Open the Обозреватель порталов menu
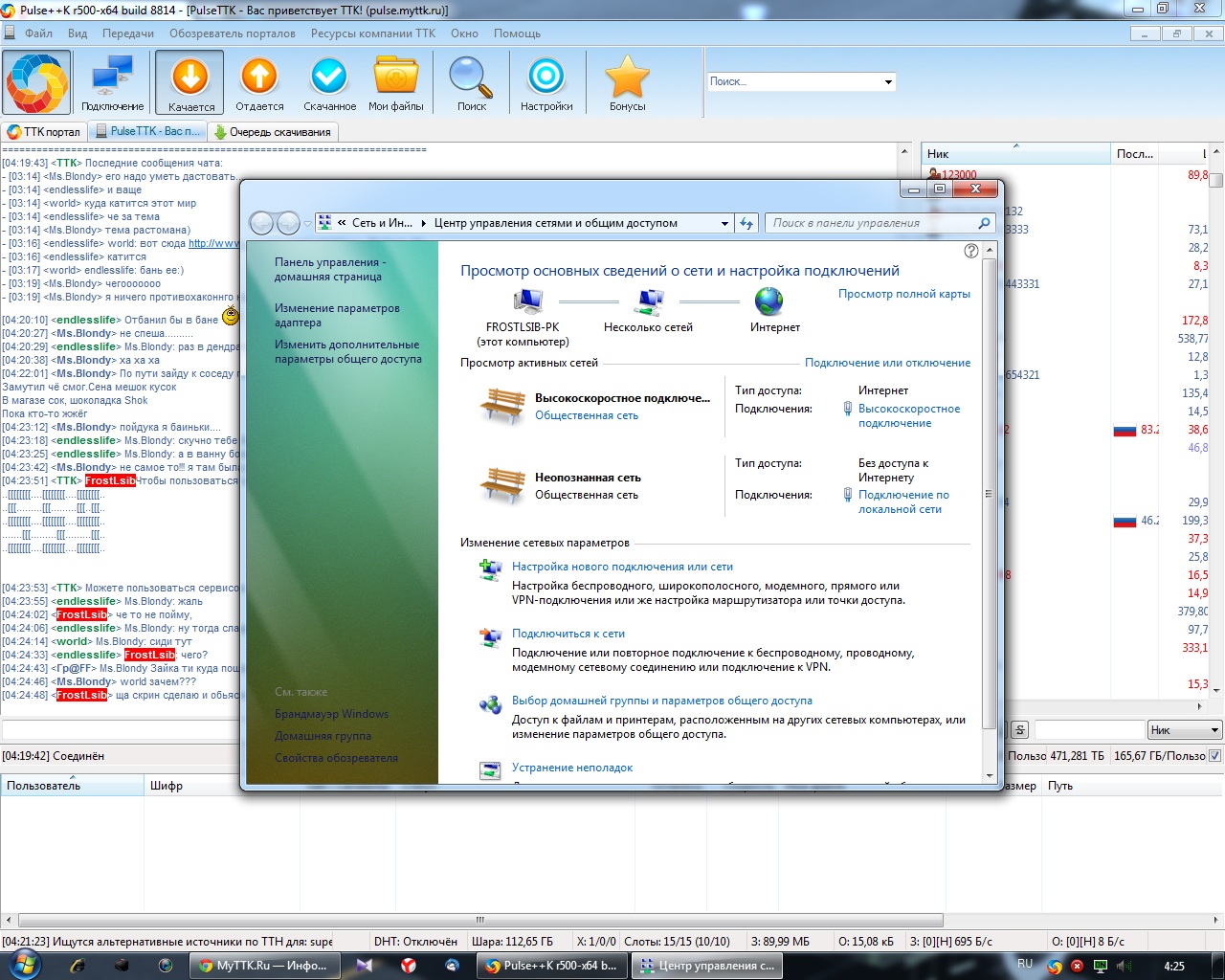 (x=233, y=33)
